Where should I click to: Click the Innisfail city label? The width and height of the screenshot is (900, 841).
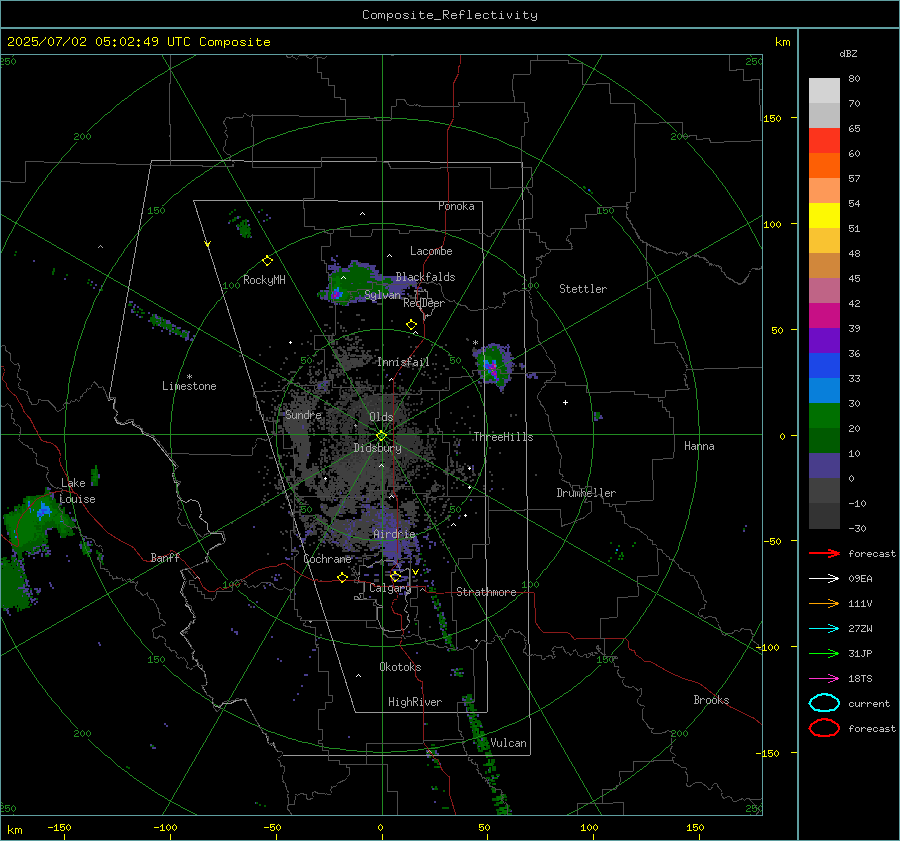(x=403, y=362)
